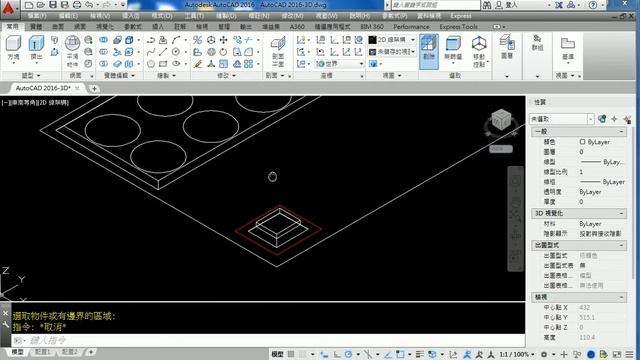This screenshot has height=360, width=640.
Task: Click the 登入 sign-in button
Action: coord(507,5)
